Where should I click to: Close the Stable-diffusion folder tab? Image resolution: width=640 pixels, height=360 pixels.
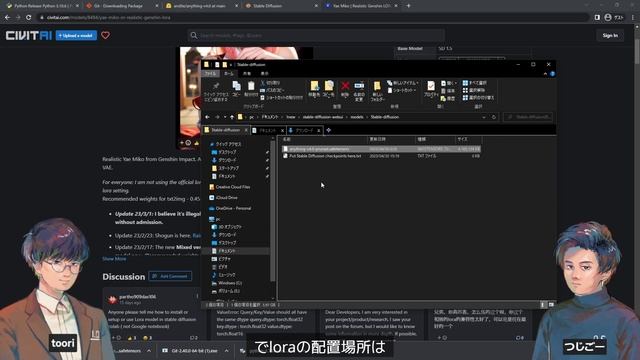pos(246,130)
